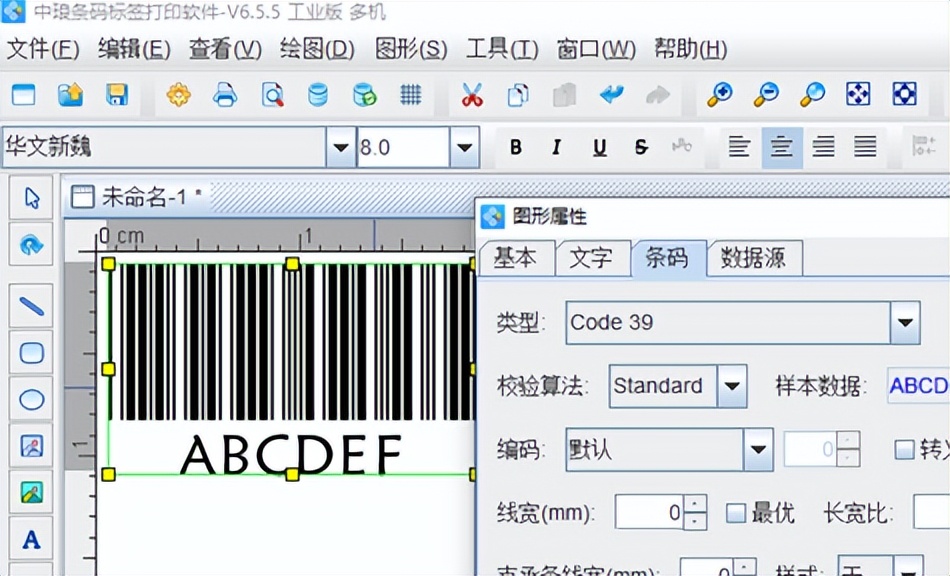Align text right
This screenshot has height=576, width=950.
[823, 147]
